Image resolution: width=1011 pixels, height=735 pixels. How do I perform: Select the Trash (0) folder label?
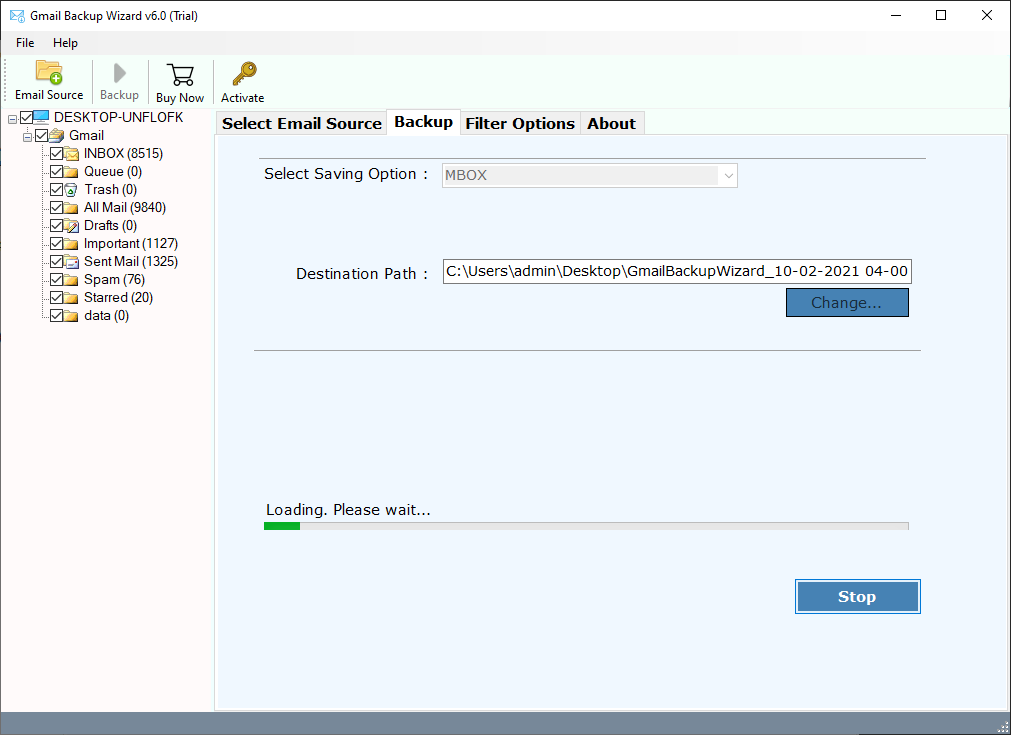[110, 190]
